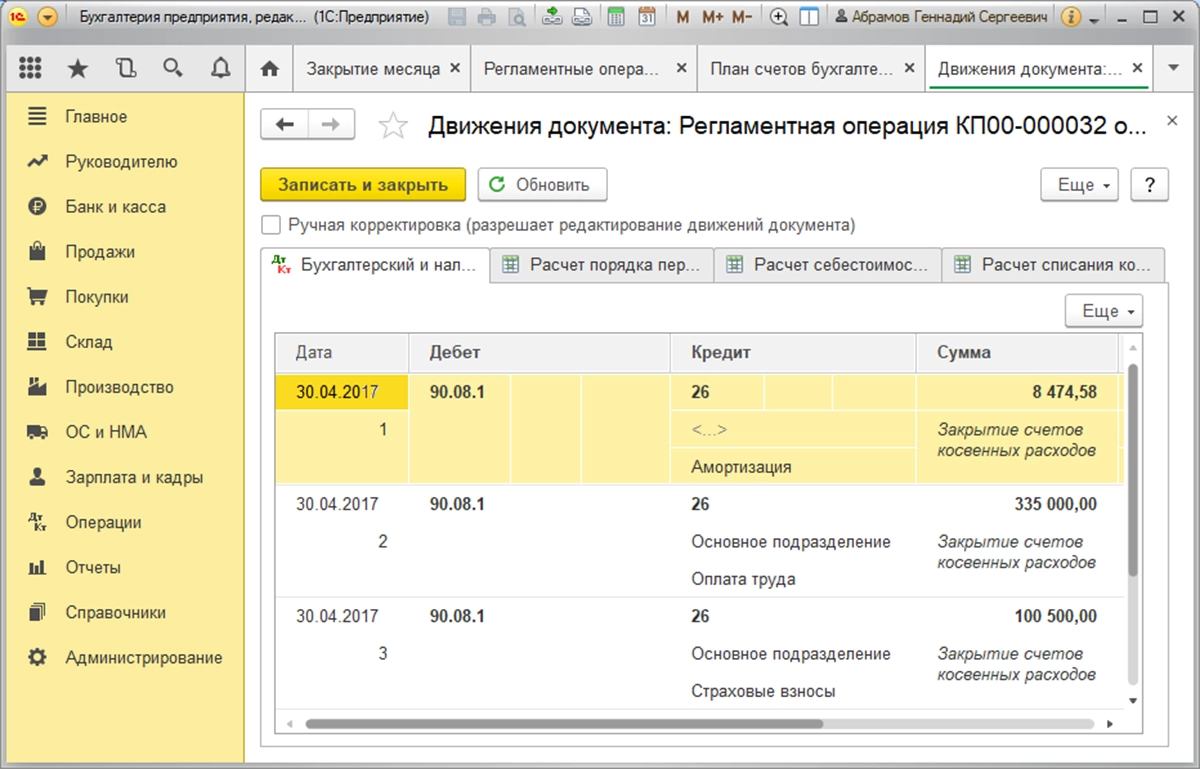Add document to favorites with star
The height and width of the screenshot is (769, 1200).
pyautogui.click(x=394, y=126)
